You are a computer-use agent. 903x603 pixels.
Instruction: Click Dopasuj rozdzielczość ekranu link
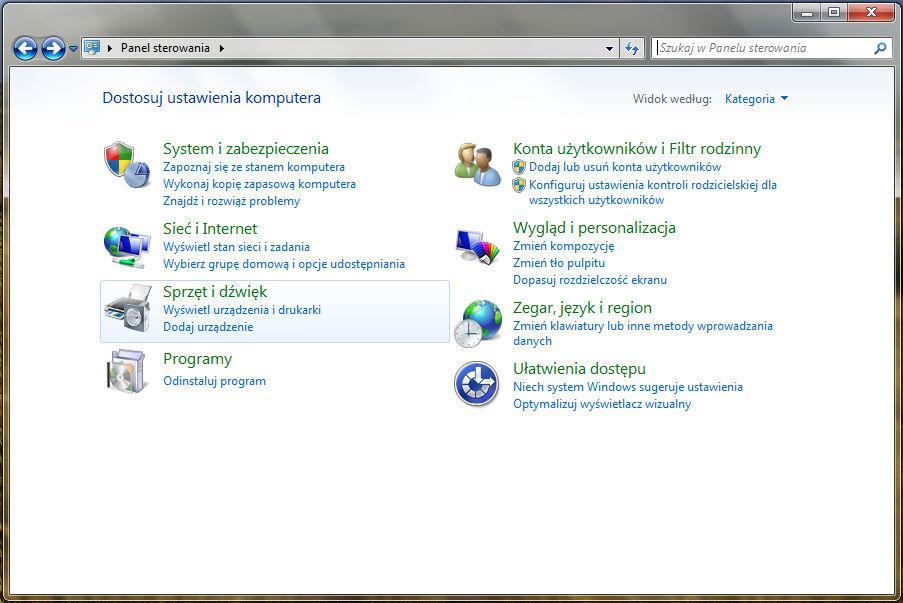click(x=590, y=280)
